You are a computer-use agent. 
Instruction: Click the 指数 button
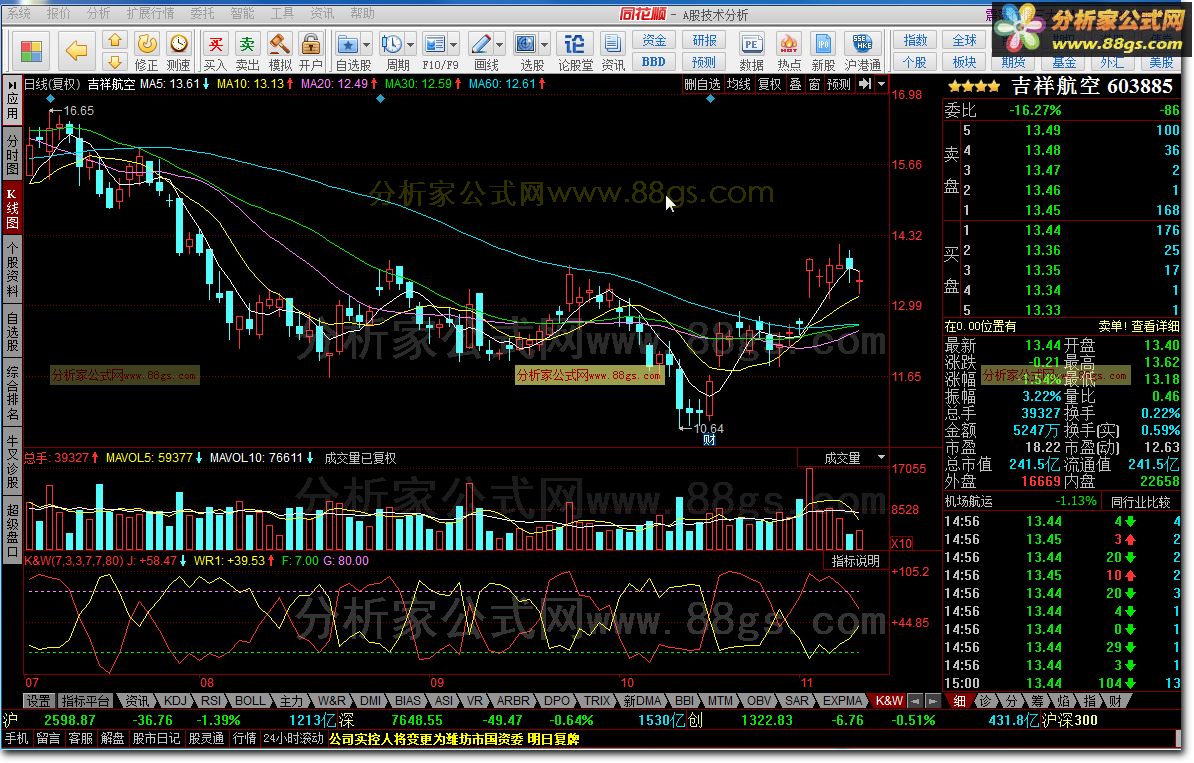tap(915, 40)
